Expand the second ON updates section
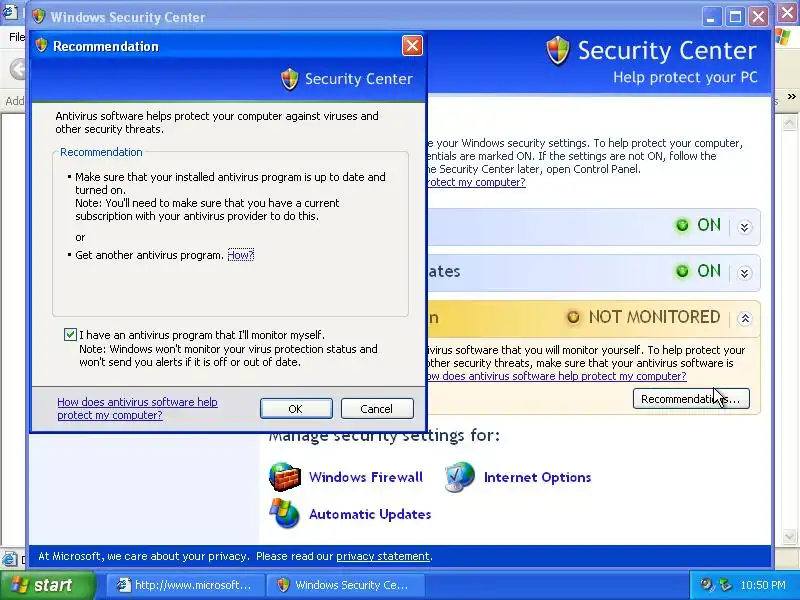 744,273
